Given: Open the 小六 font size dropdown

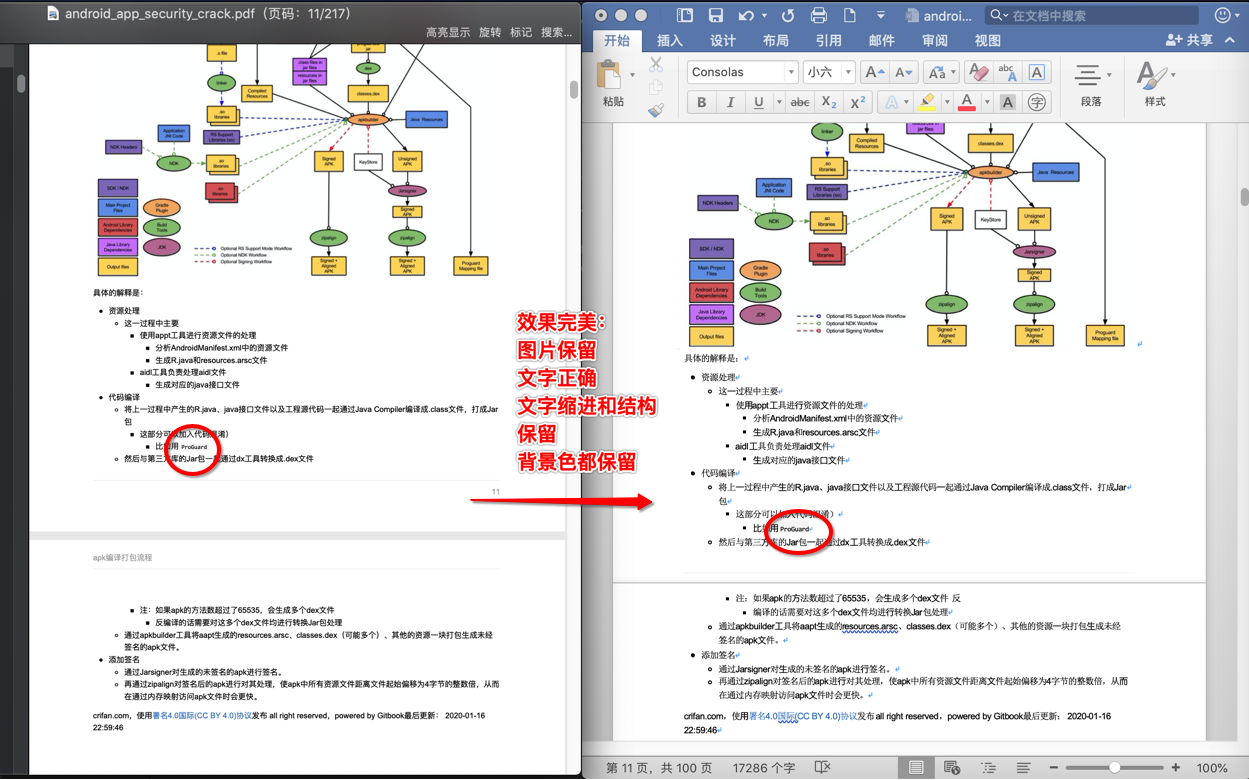Looking at the screenshot, I should tap(848, 72).
